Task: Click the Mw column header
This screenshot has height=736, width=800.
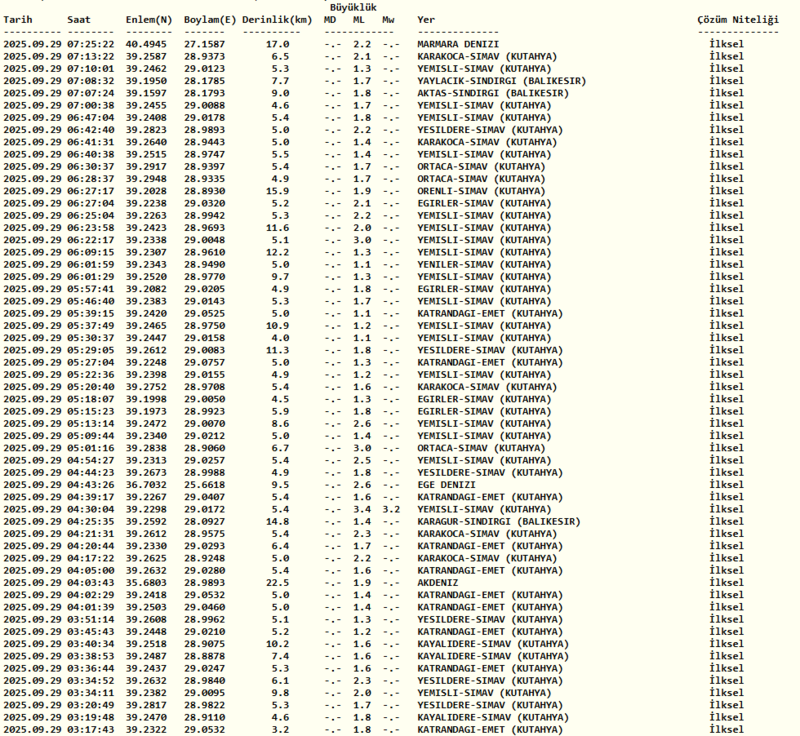Action: (x=388, y=20)
